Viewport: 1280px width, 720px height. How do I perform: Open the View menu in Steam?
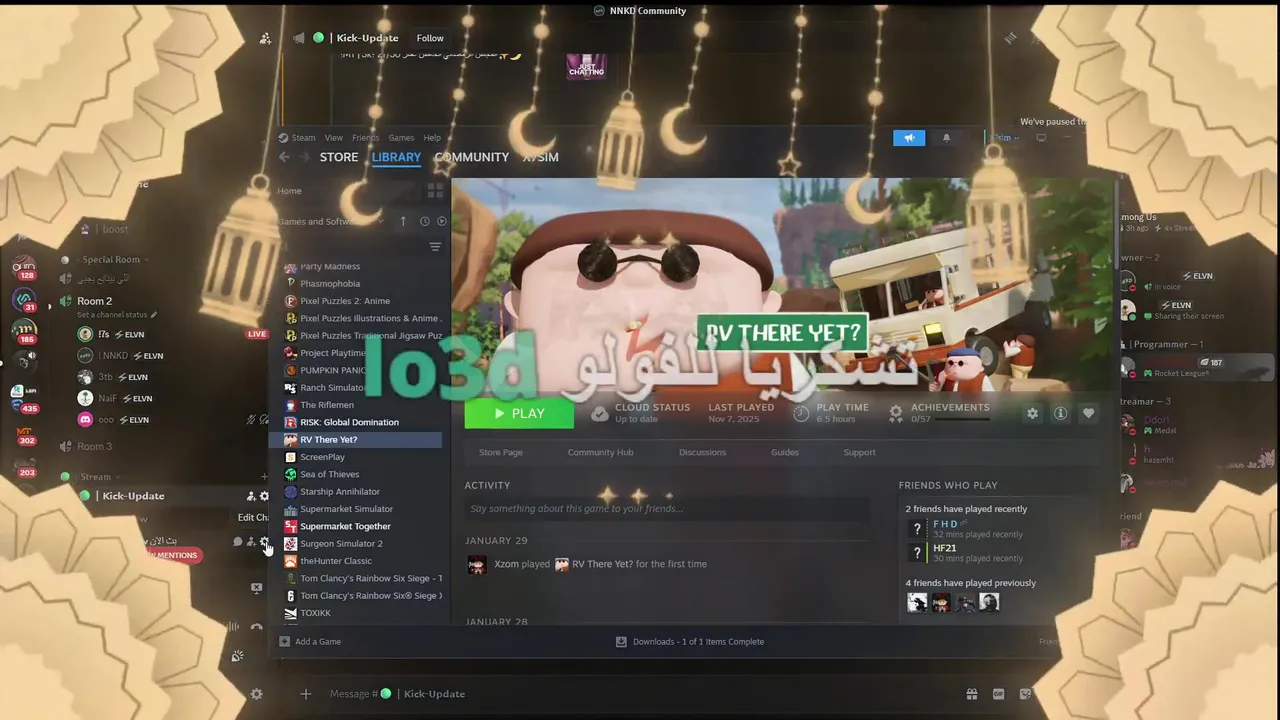click(x=333, y=138)
